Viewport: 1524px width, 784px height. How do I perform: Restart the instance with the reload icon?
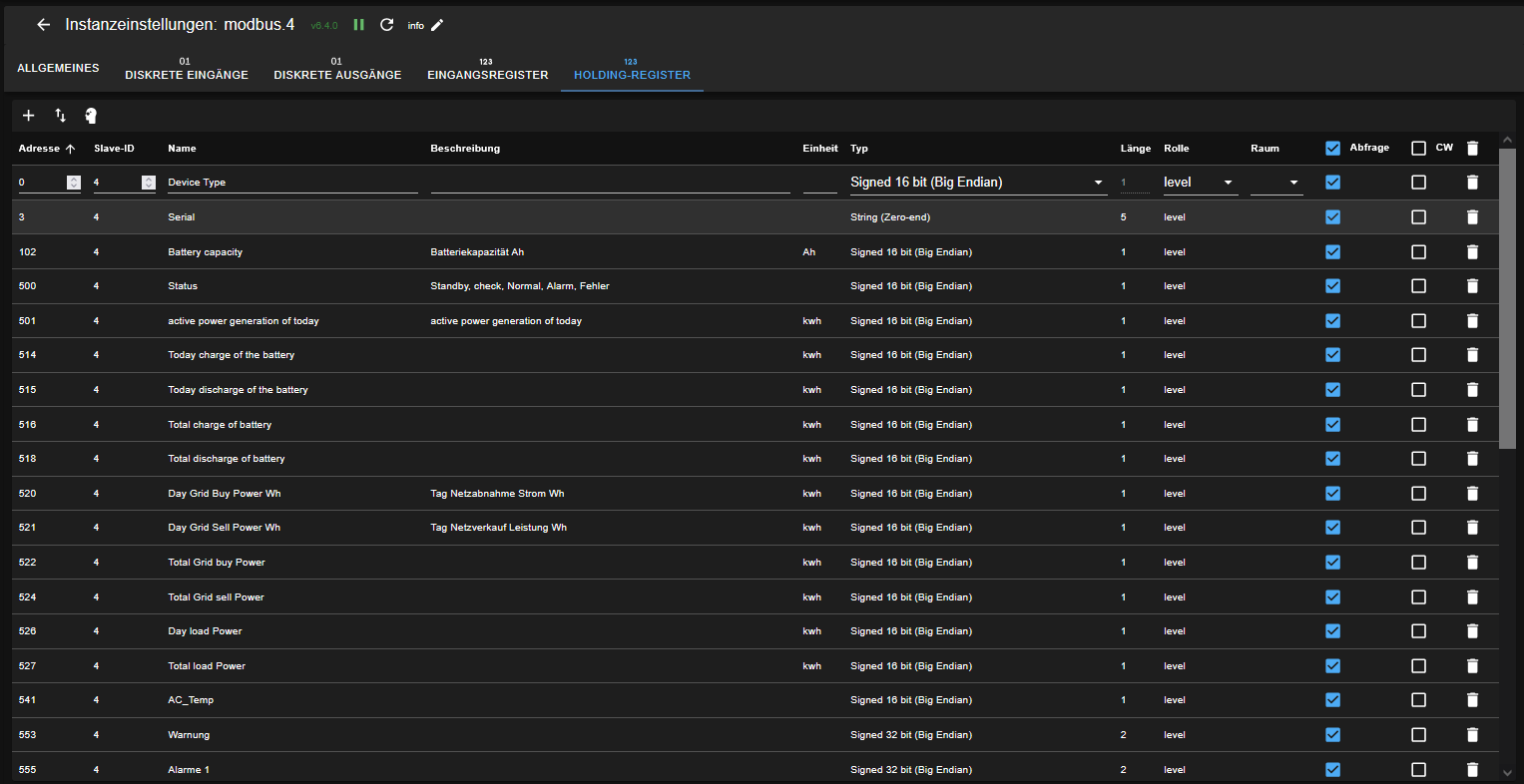click(x=387, y=25)
